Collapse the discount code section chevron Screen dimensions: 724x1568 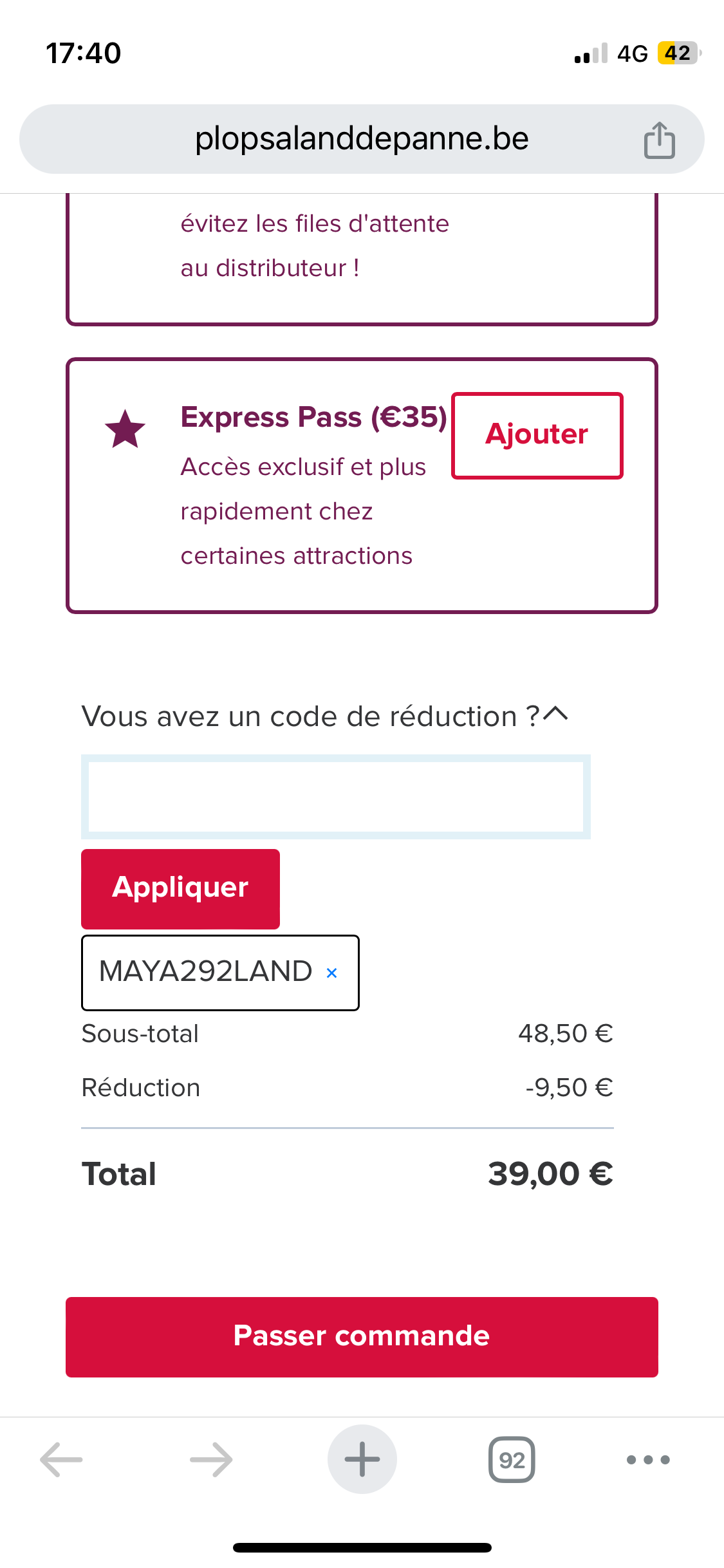(x=556, y=714)
